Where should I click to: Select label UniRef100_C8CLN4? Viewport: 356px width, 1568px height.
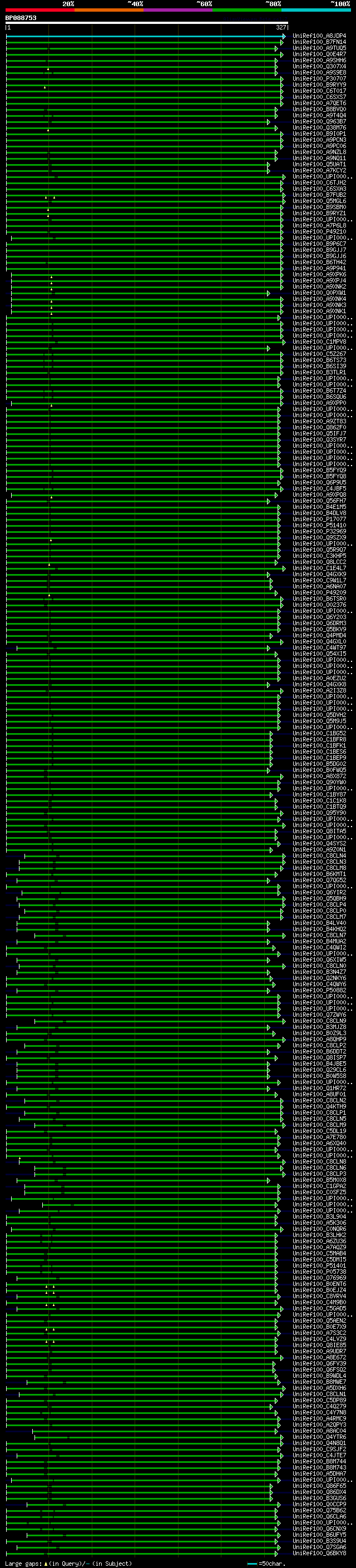click(319, 856)
